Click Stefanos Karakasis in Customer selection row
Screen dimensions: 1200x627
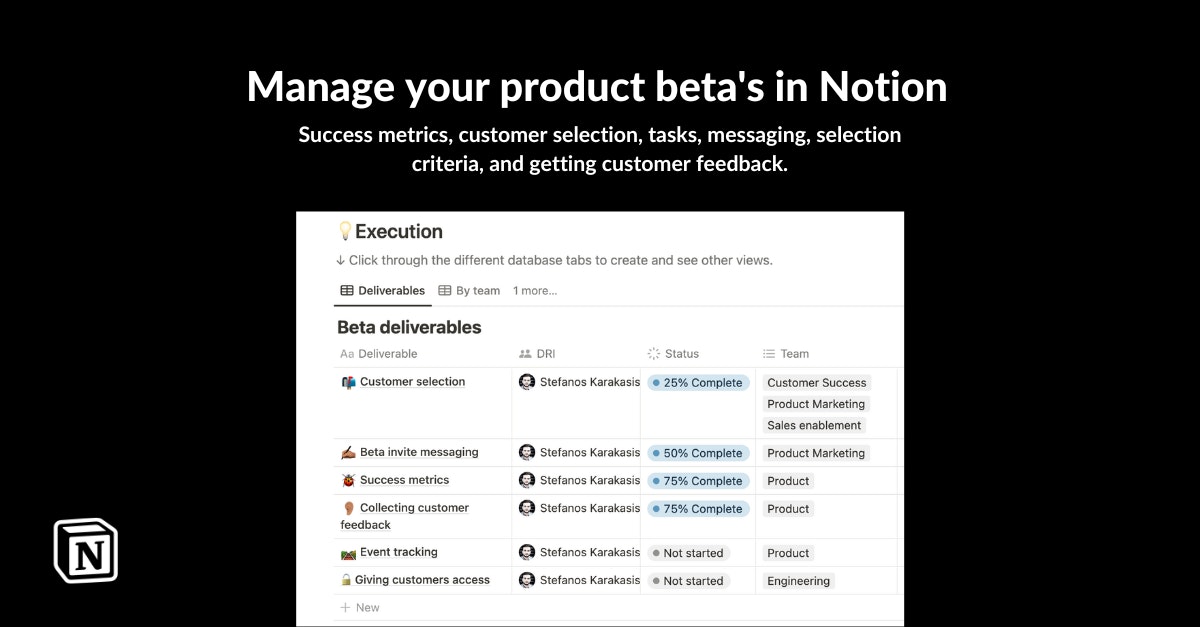point(590,382)
